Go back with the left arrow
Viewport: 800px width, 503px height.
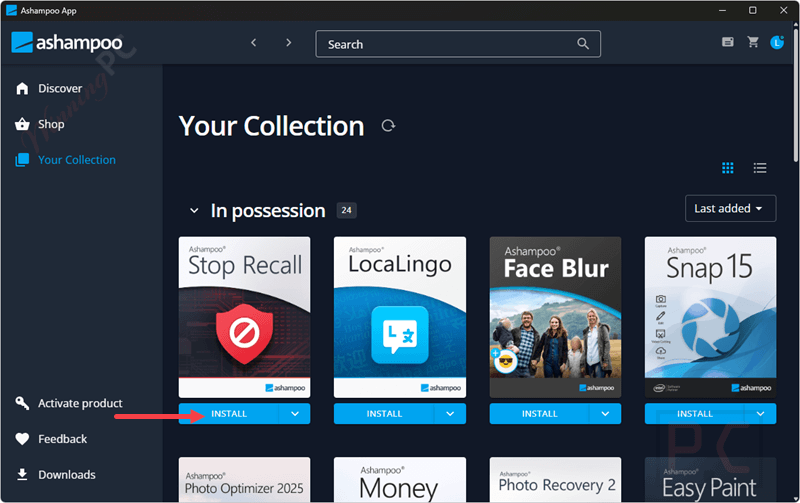point(254,43)
